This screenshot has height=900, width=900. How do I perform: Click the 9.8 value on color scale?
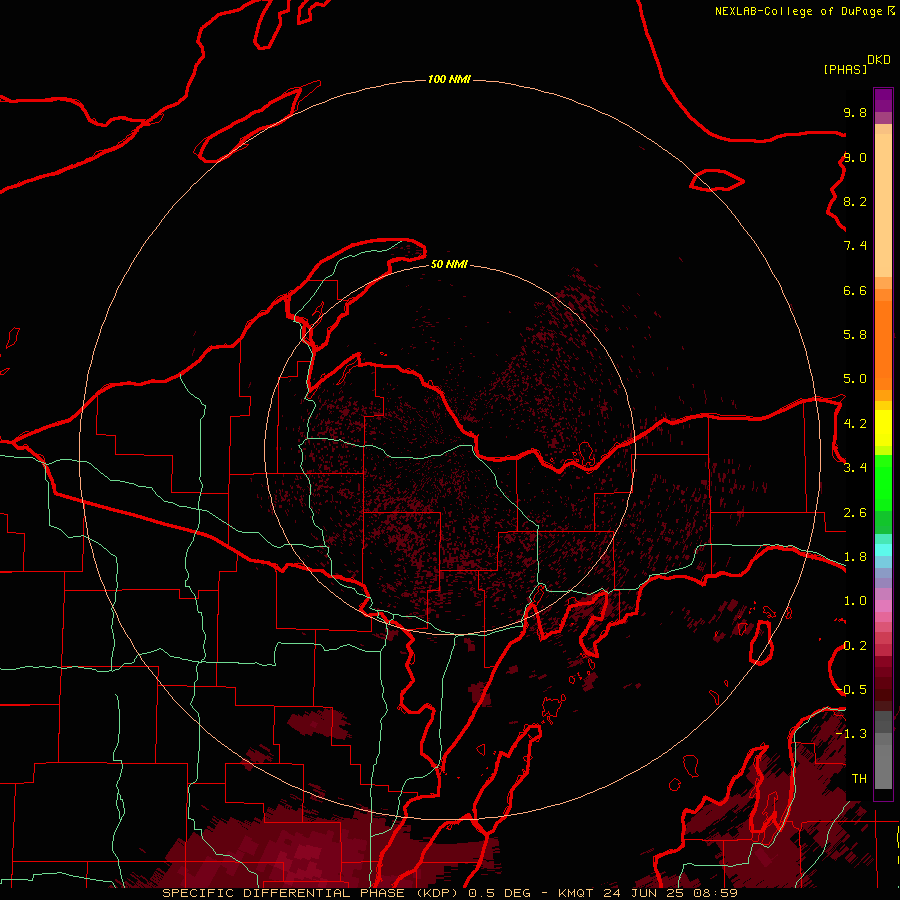tap(855, 112)
